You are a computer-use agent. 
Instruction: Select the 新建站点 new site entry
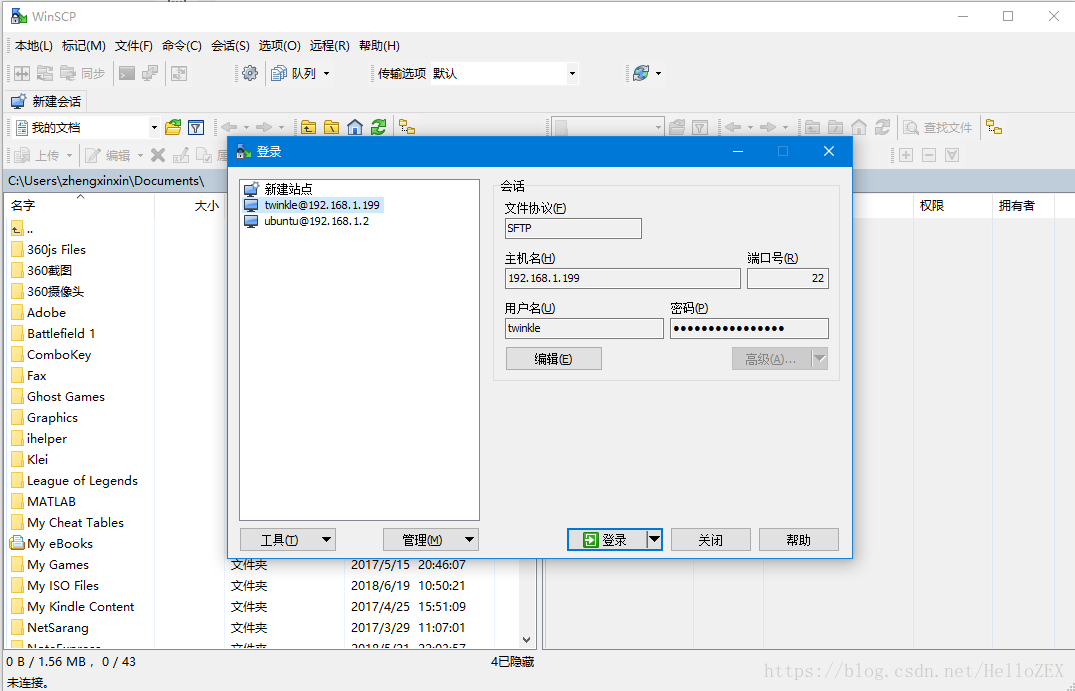tap(288, 189)
